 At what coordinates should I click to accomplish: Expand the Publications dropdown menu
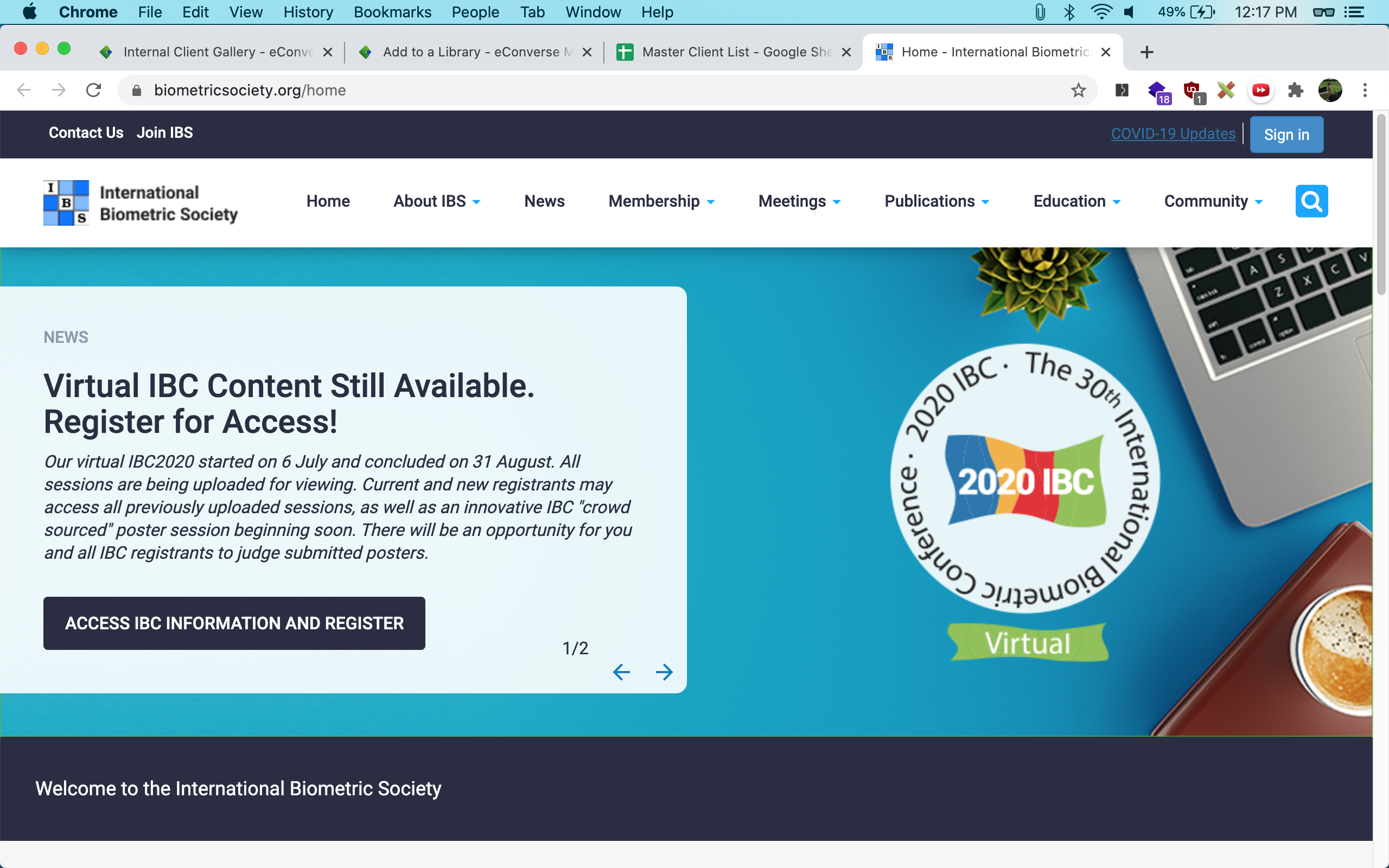point(936,201)
